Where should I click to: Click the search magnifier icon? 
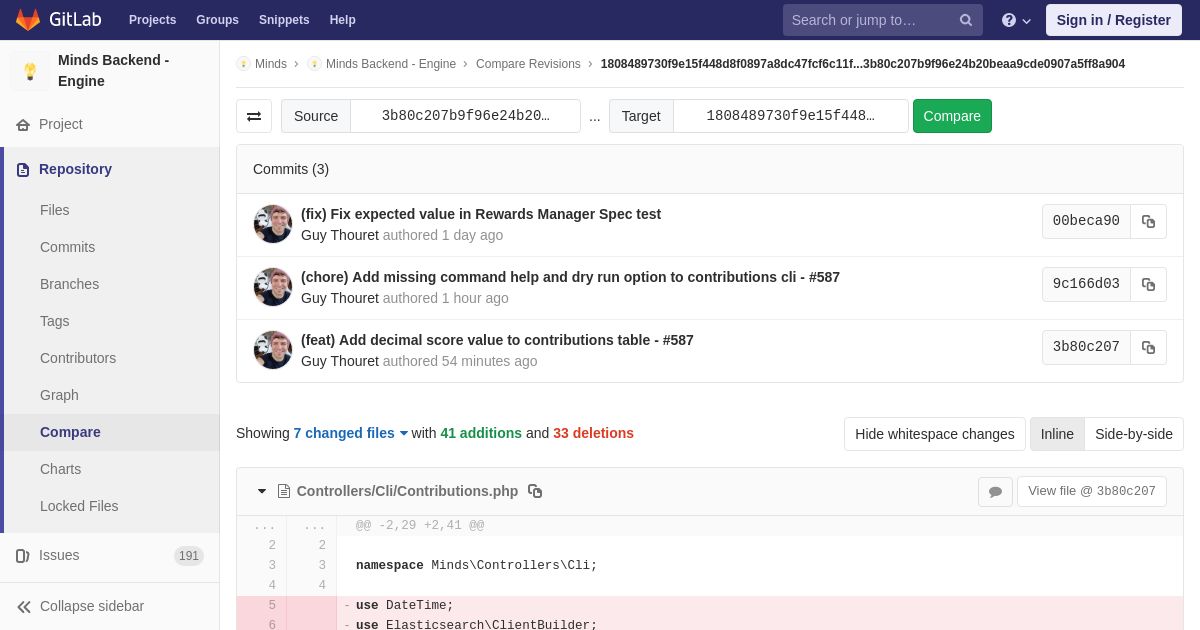pos(965,20)
